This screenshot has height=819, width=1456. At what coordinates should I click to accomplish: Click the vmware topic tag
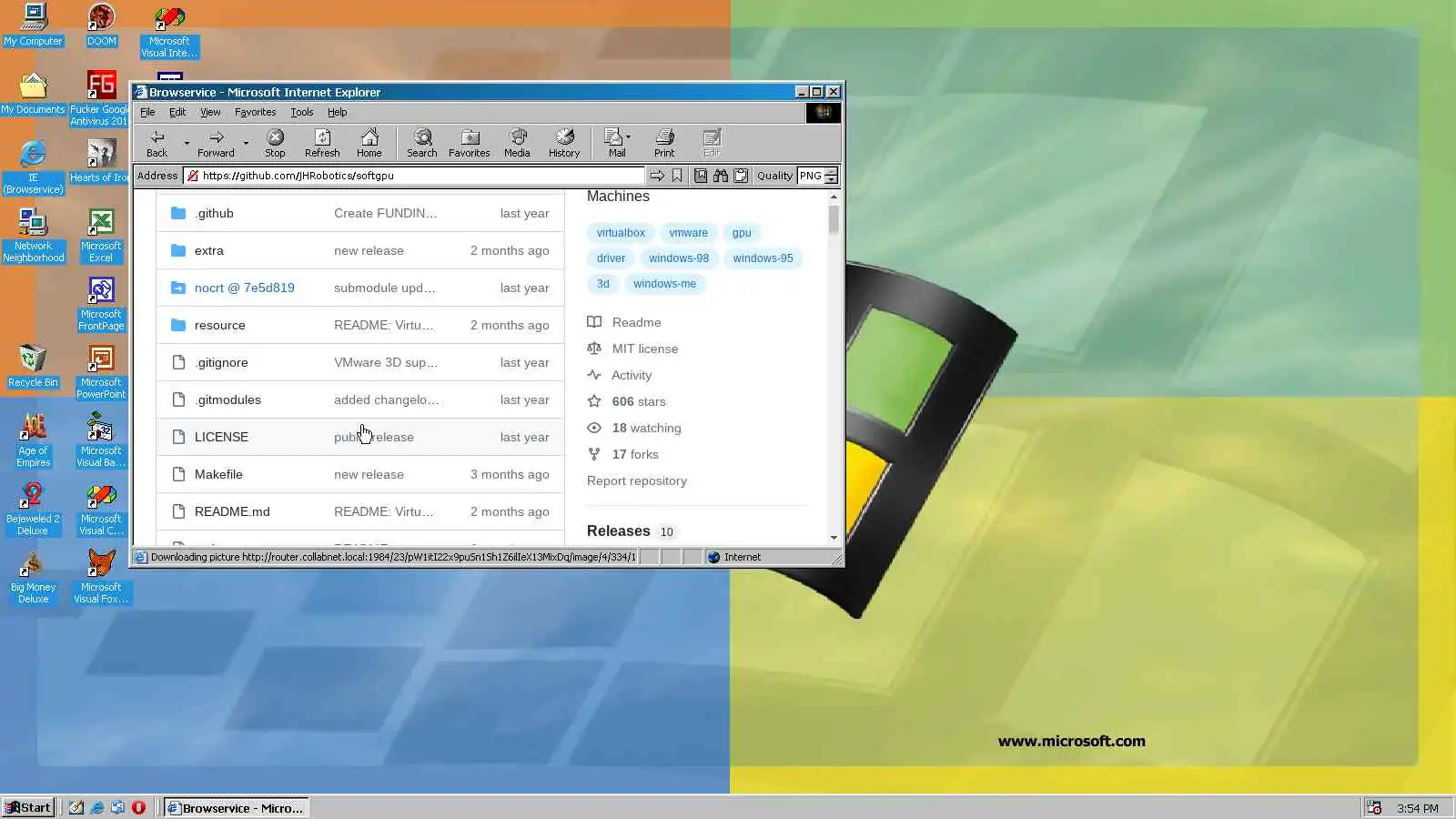click(x=688, y=233)
